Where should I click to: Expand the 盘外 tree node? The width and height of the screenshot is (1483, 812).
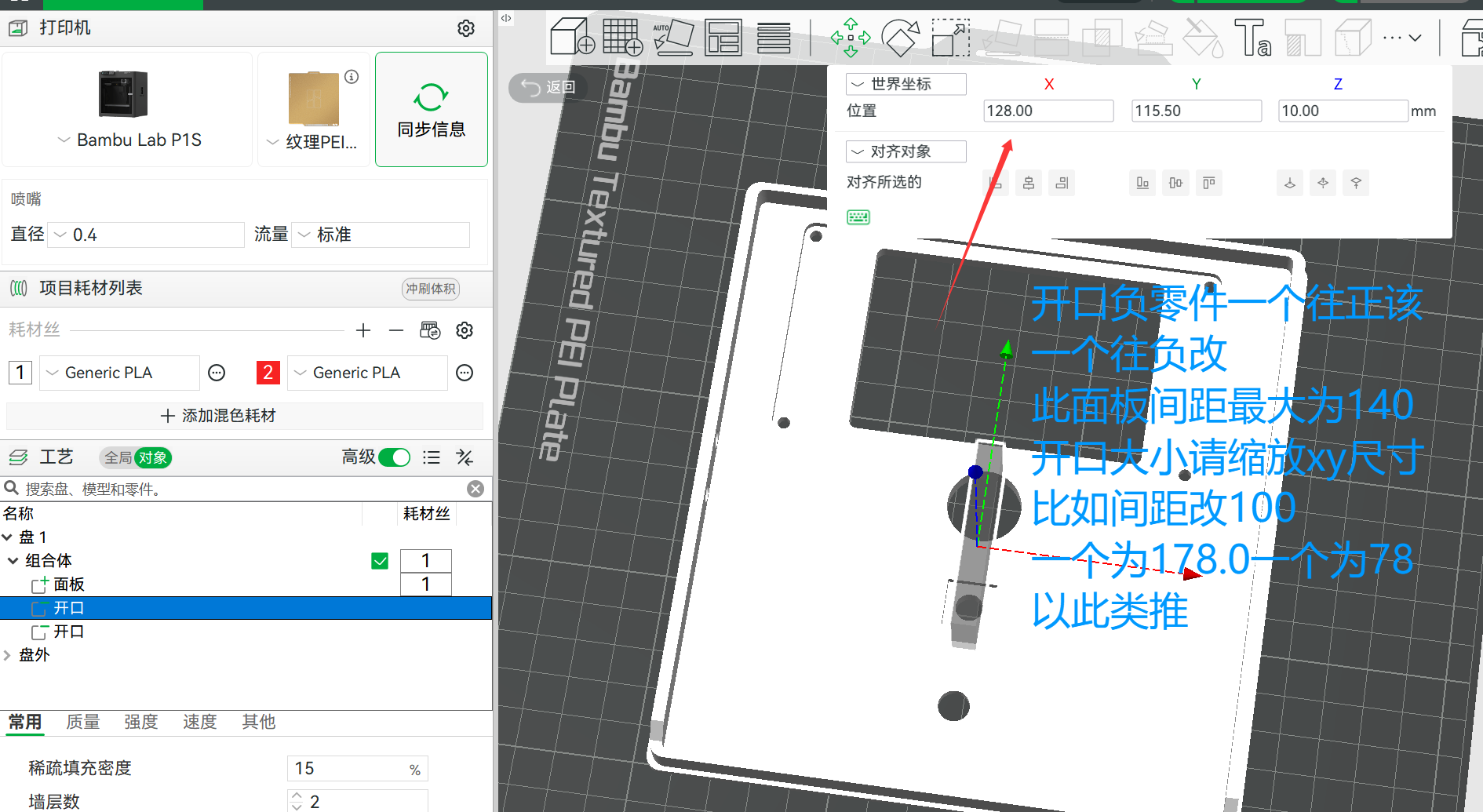click(x=7, y=655)
